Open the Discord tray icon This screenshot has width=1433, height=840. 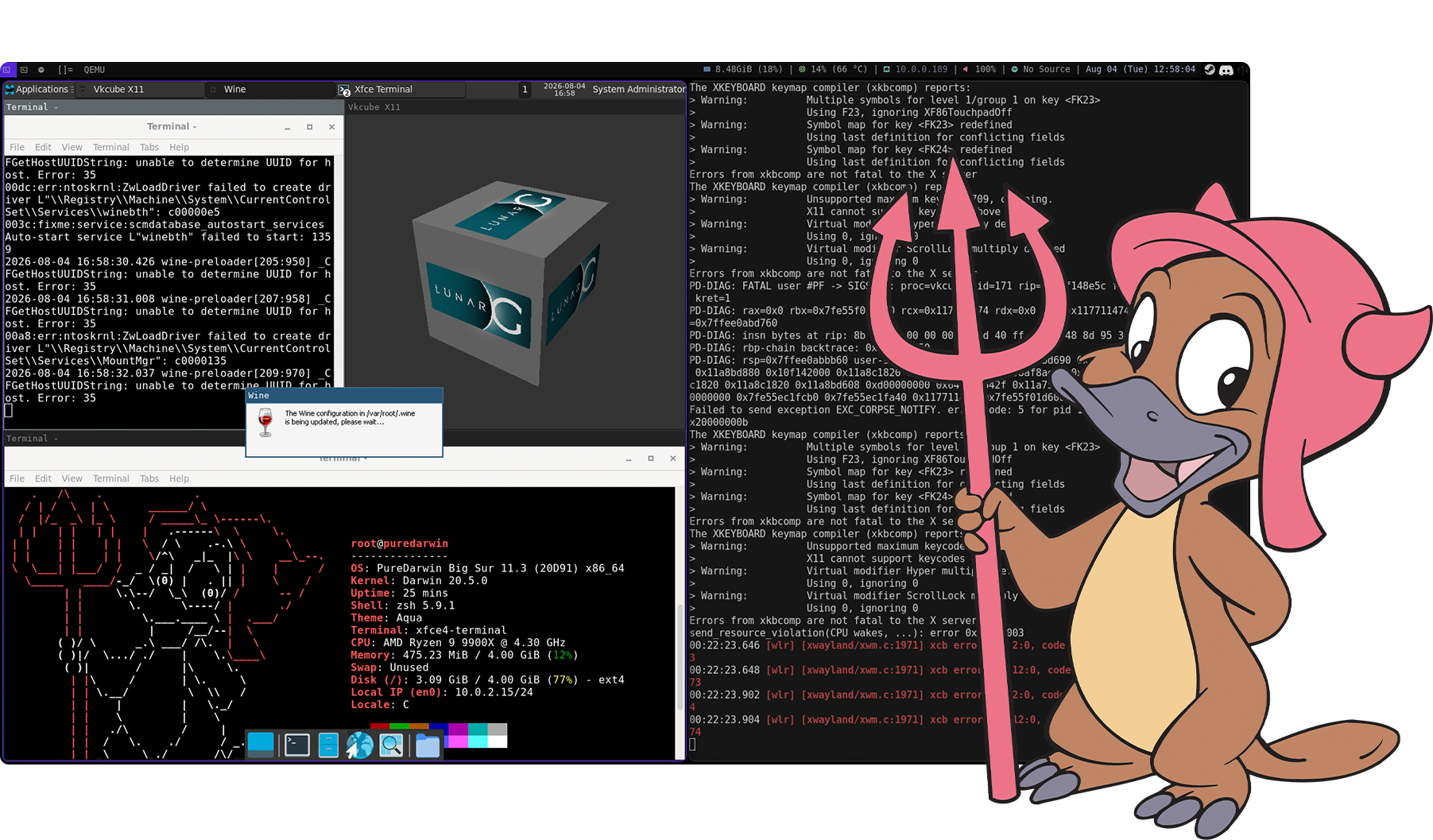tap(1226, 70)
